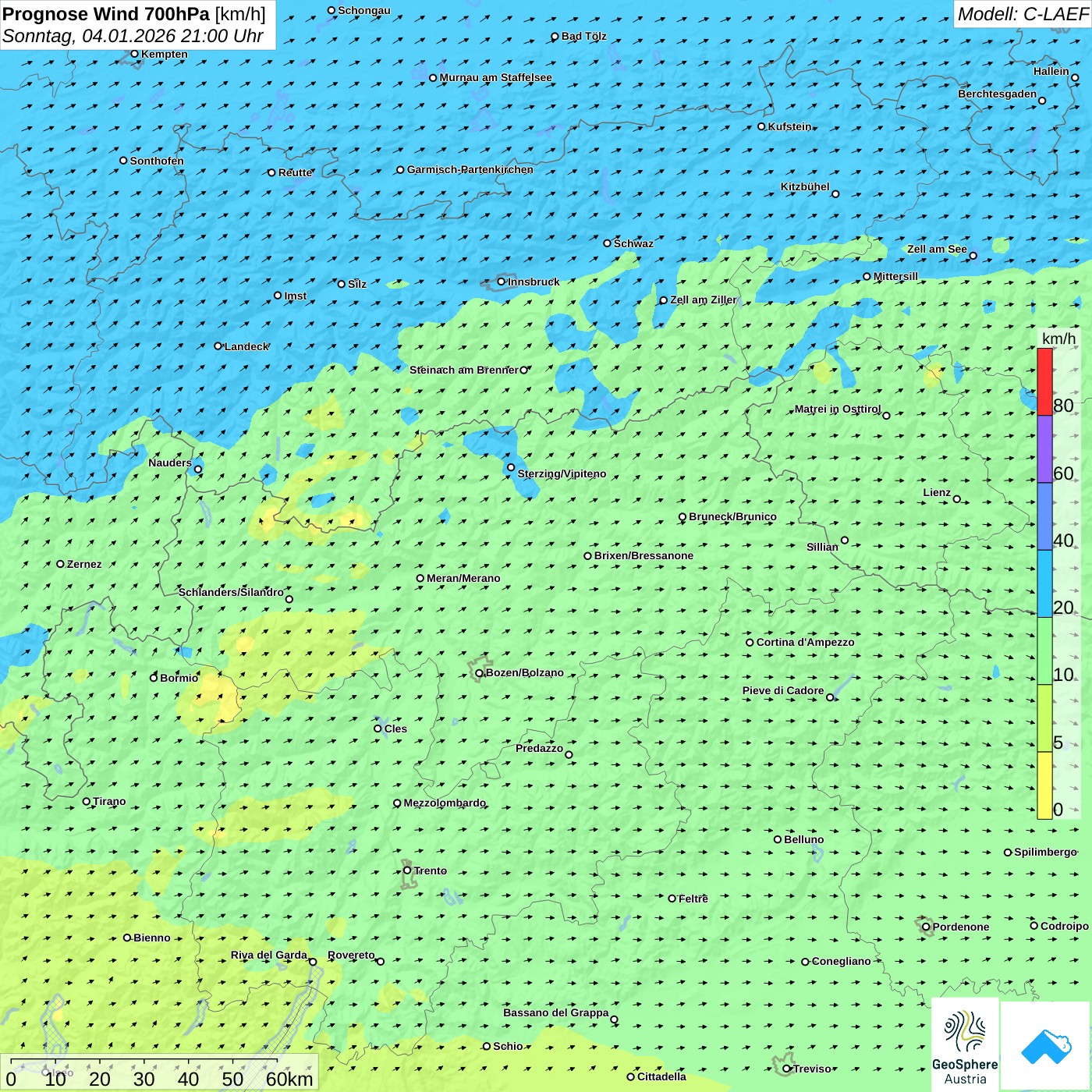Click the yellow legend segment near 0
This screenshot has width=1092, height=1092.
pos(1044,785)
